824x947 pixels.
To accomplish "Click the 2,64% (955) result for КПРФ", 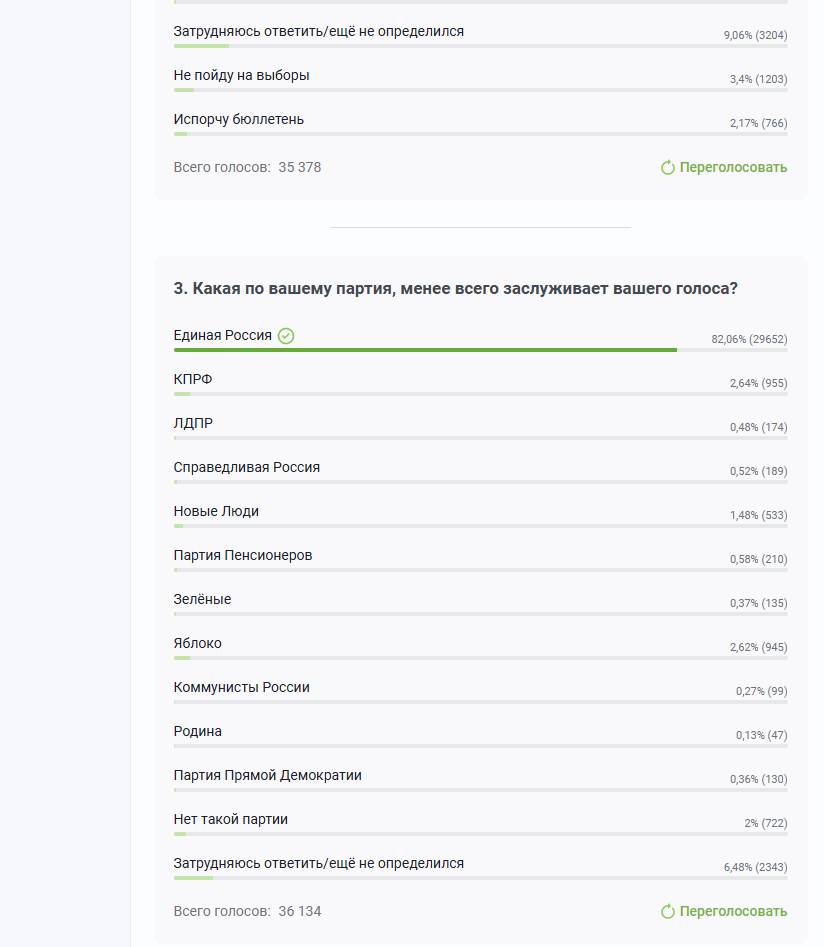I will point(758,384).
